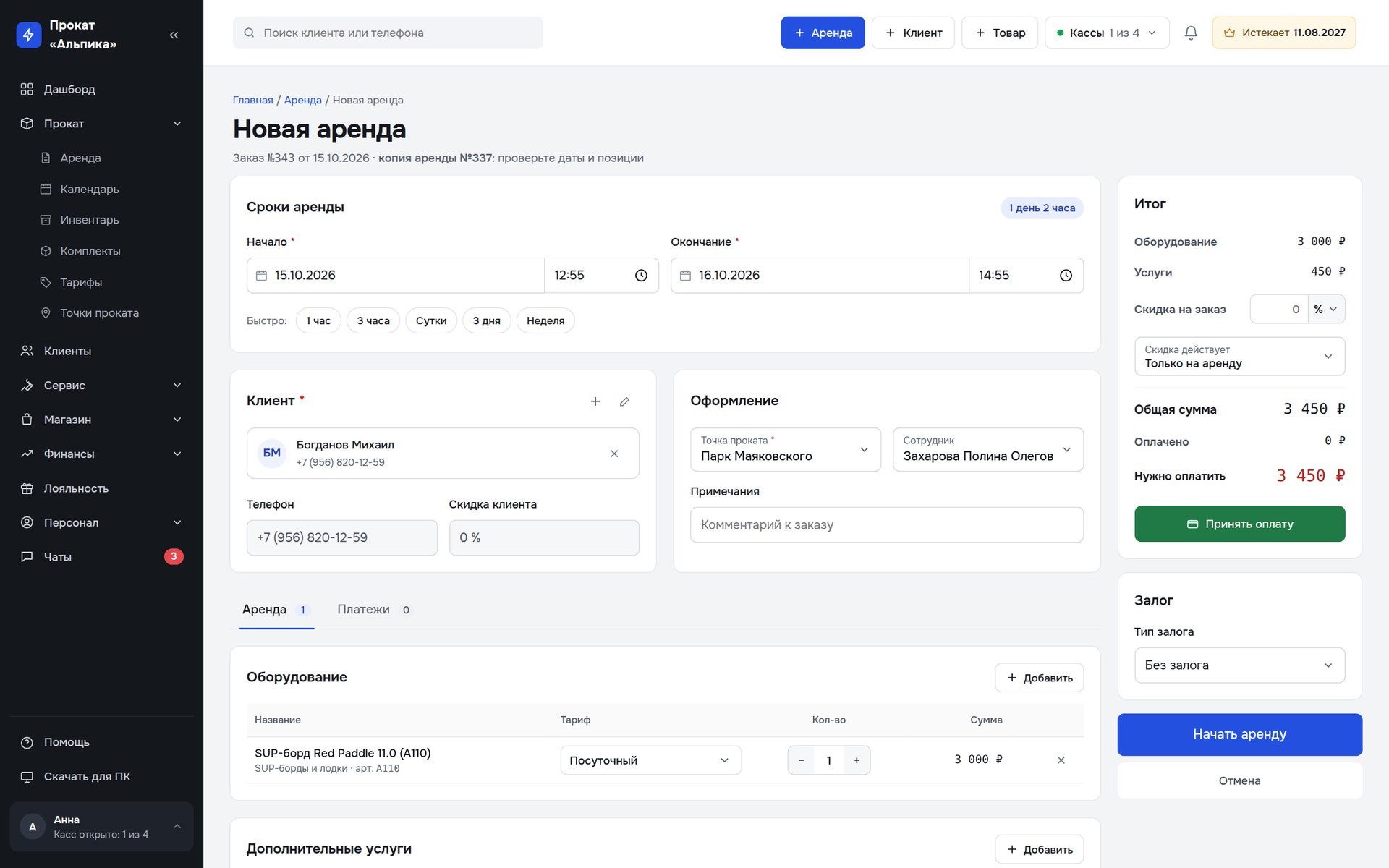This screenshot has width=1389, height=868.
Task: Open Помощь in sidebar
Action: coord(101,742)
